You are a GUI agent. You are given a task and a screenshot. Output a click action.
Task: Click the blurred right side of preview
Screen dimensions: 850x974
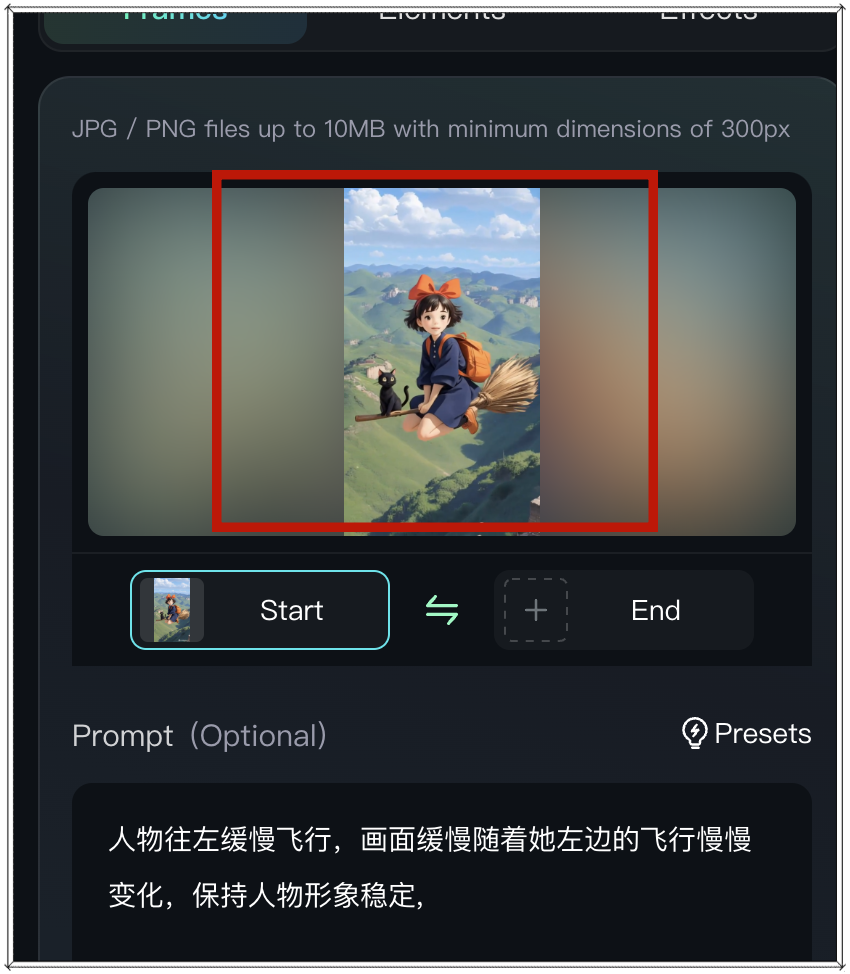click(x=668, y=362)
